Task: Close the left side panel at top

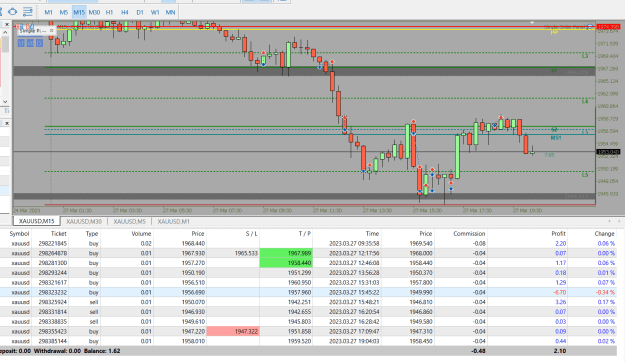Action: [6, 25]
